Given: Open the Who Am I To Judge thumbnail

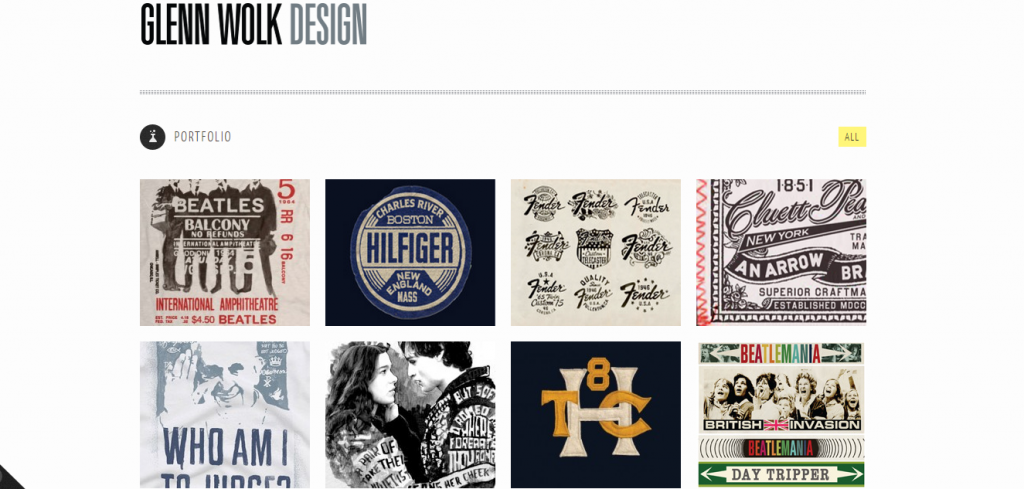Looking at the screenshot, I should tap(225, 415).
